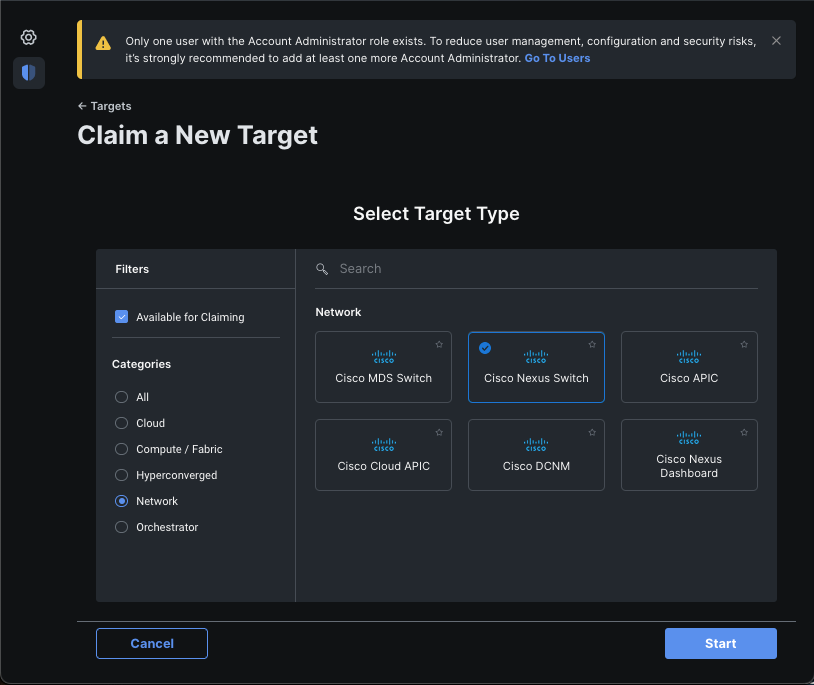814x685 pixels.
Task: Click the Cisco logo on APIC card
Action: (689, 357)
